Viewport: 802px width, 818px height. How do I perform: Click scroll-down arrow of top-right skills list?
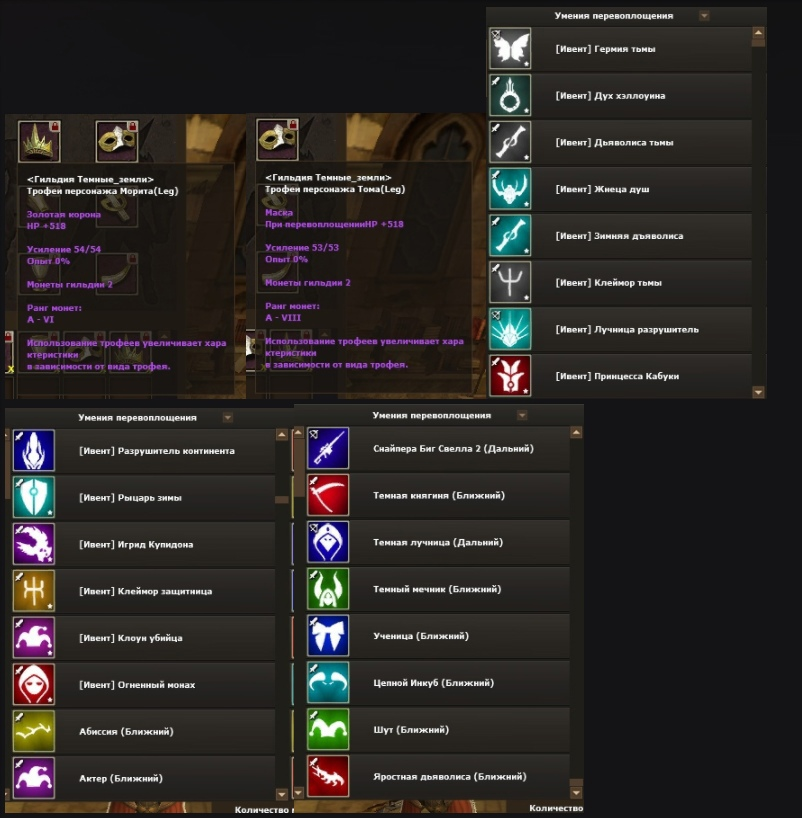click(x=758, y=392)
